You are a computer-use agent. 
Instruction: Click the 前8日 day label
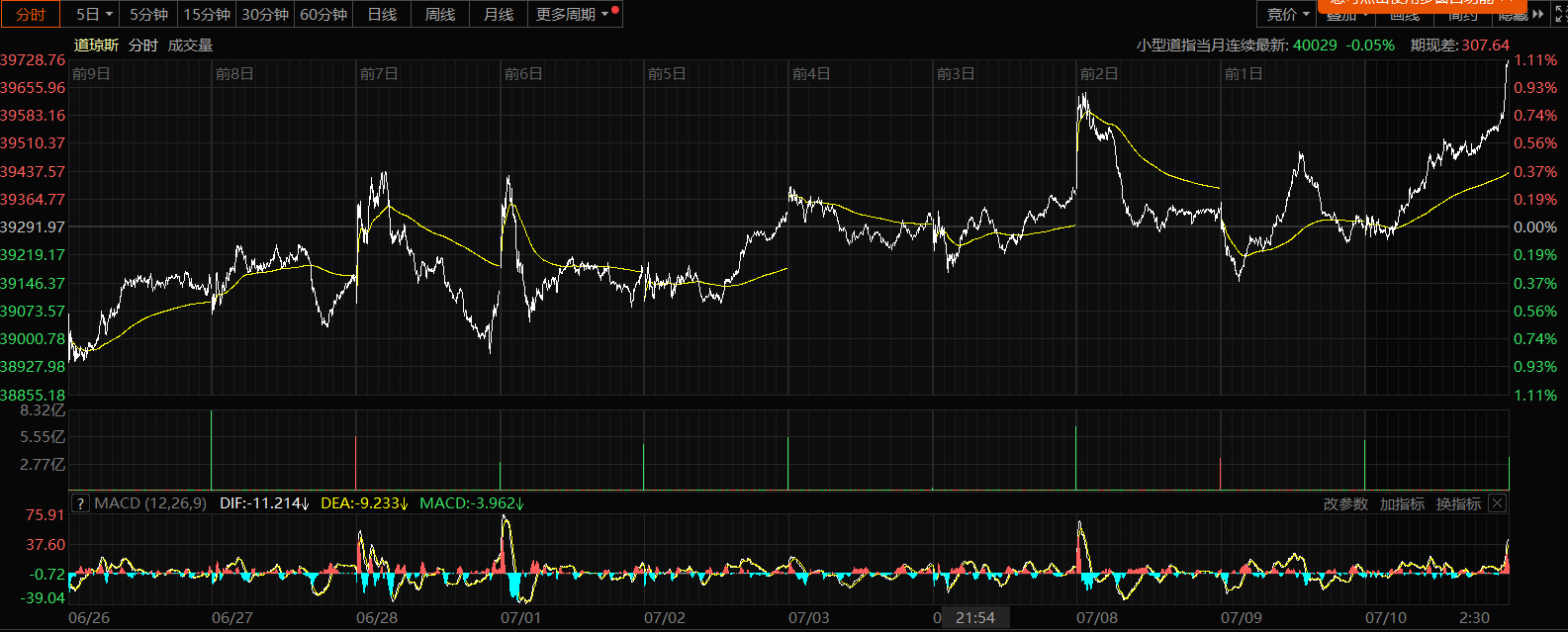[x=234, y=74]
